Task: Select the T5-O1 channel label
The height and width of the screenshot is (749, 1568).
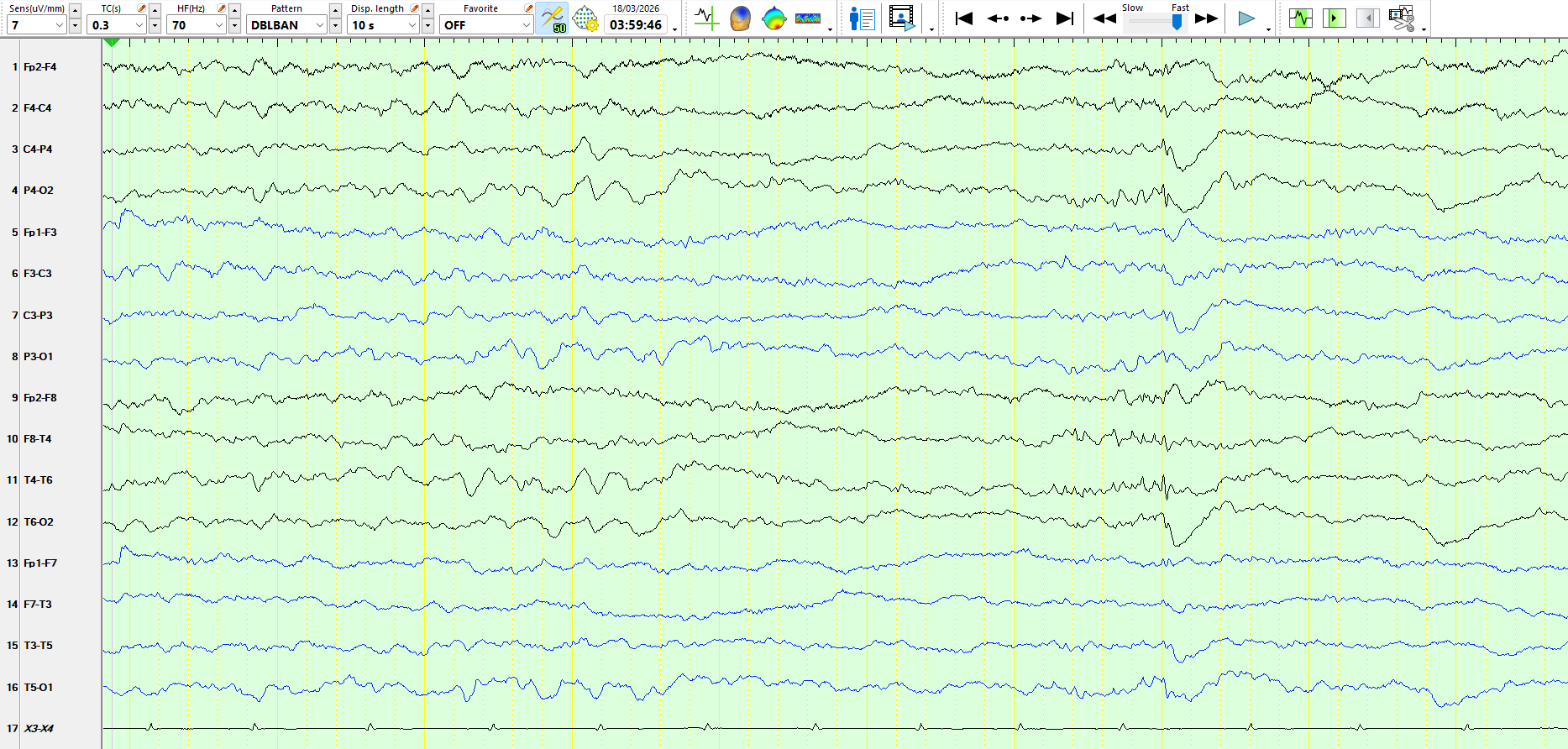Action: pyautogui.click(x=39, y=688)
